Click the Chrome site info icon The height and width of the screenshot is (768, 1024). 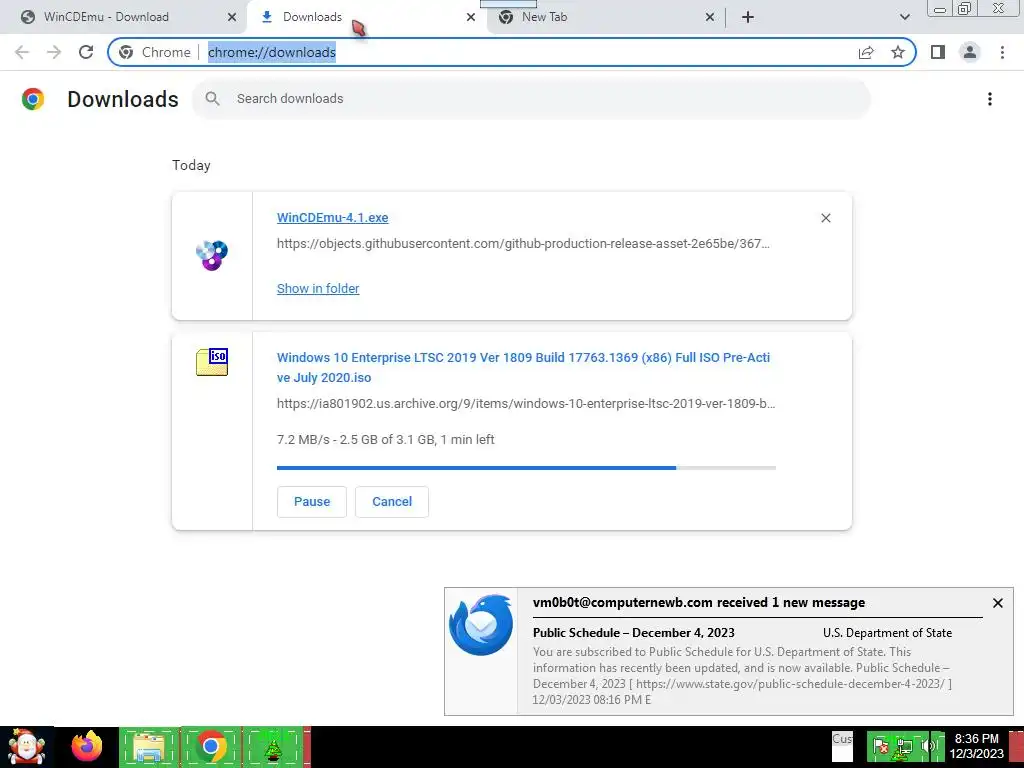pyautogui.click(x=127, y=52)
